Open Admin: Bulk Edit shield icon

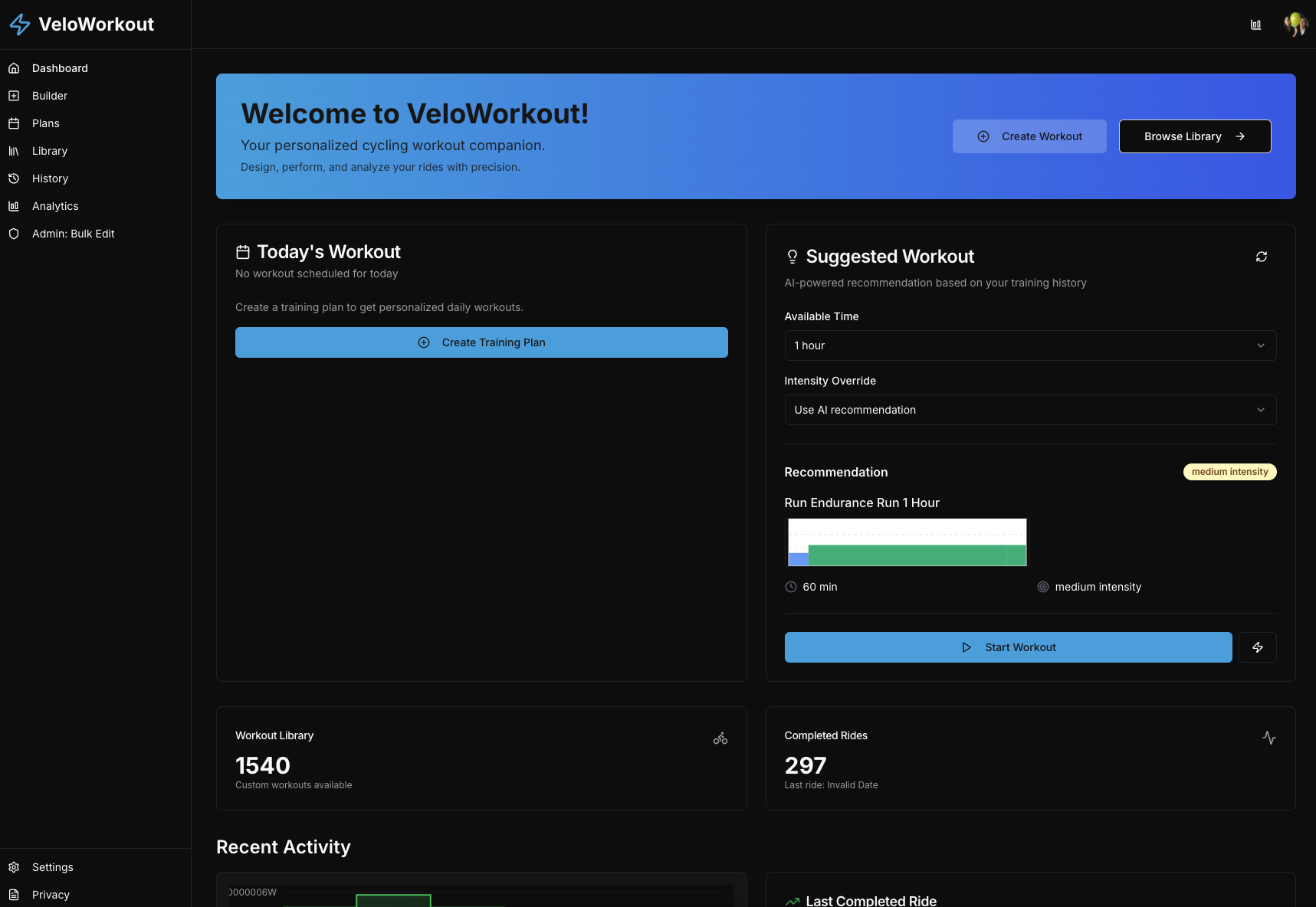point(14,234)
